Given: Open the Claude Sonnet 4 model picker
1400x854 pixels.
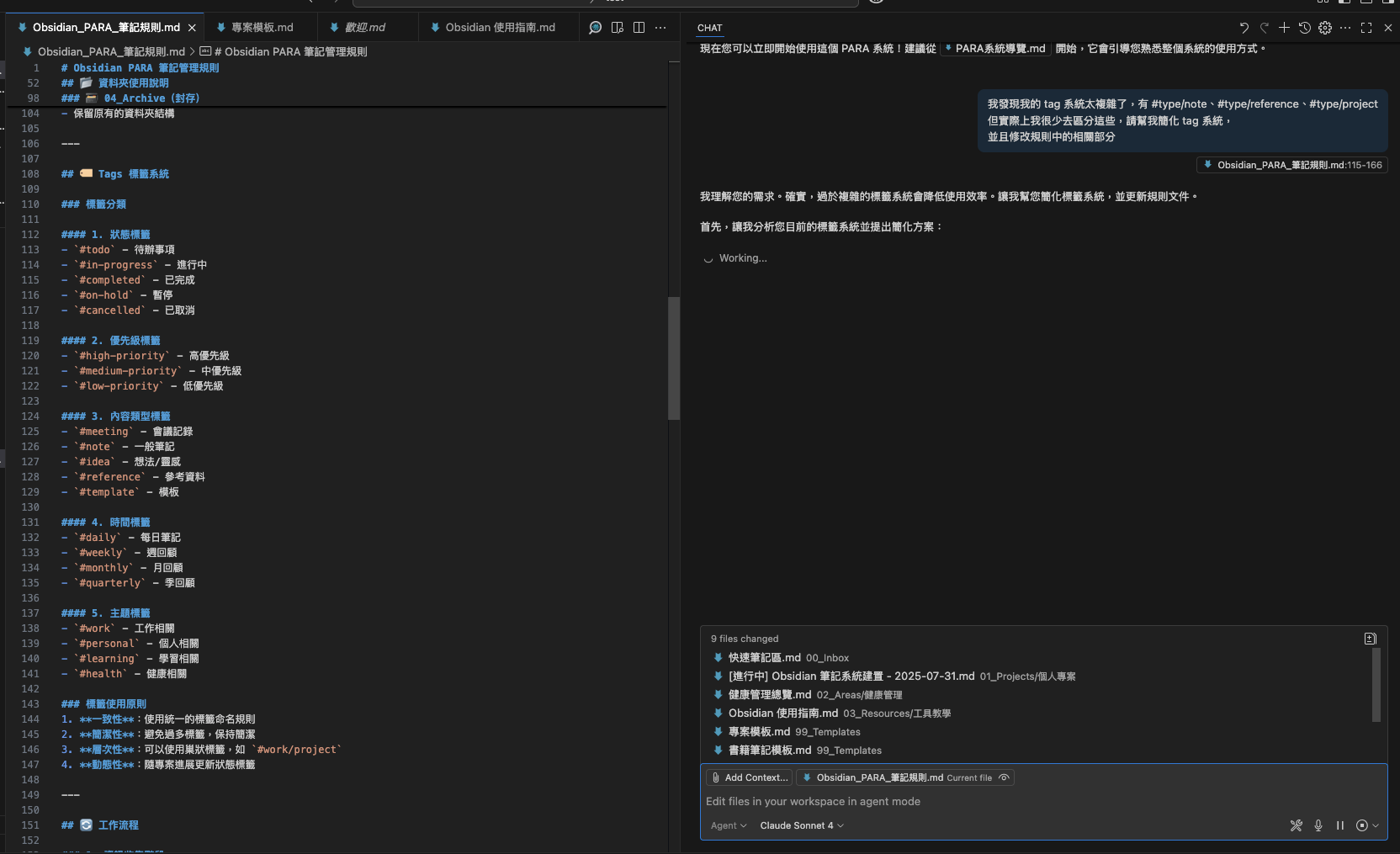Looking at the screenshot, I should coord(802,825).
